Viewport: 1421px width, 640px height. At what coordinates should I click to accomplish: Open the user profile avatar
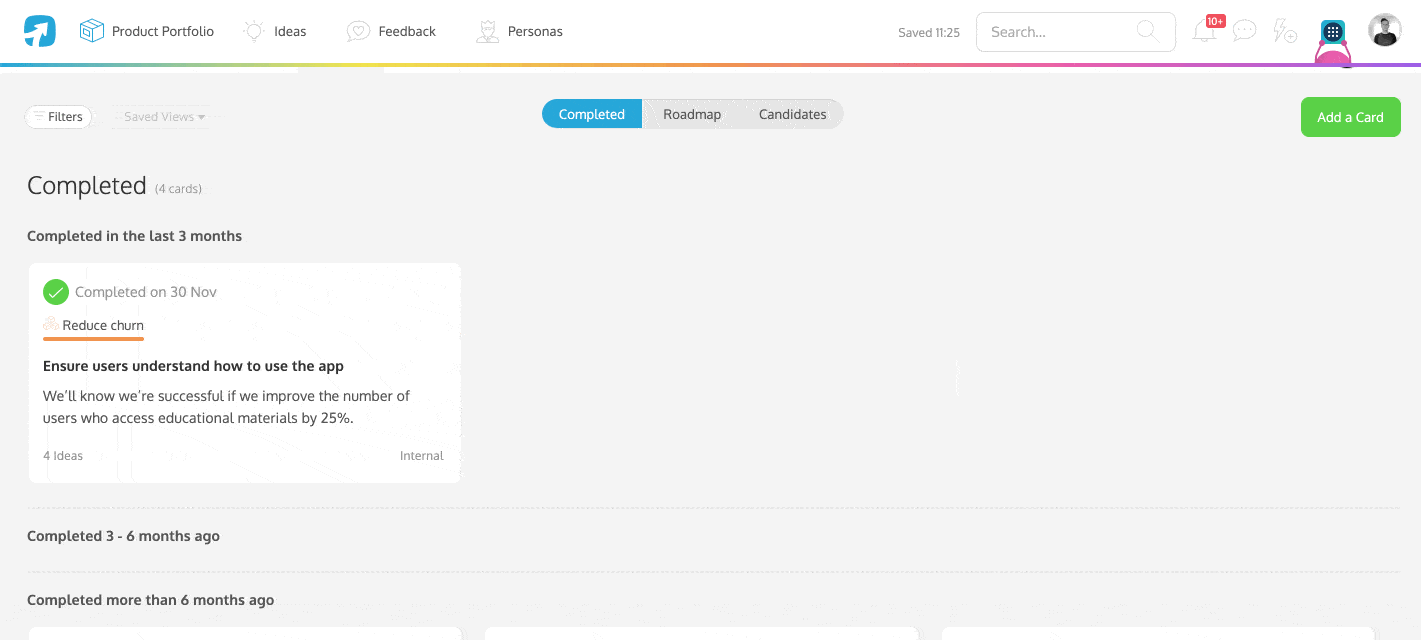(1384, 31)
